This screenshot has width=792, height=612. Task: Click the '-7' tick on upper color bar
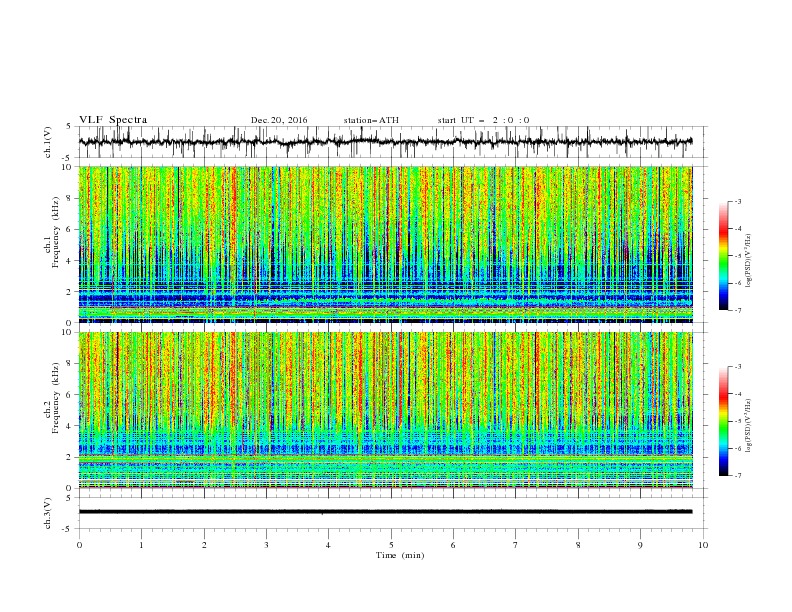[737, 310]
